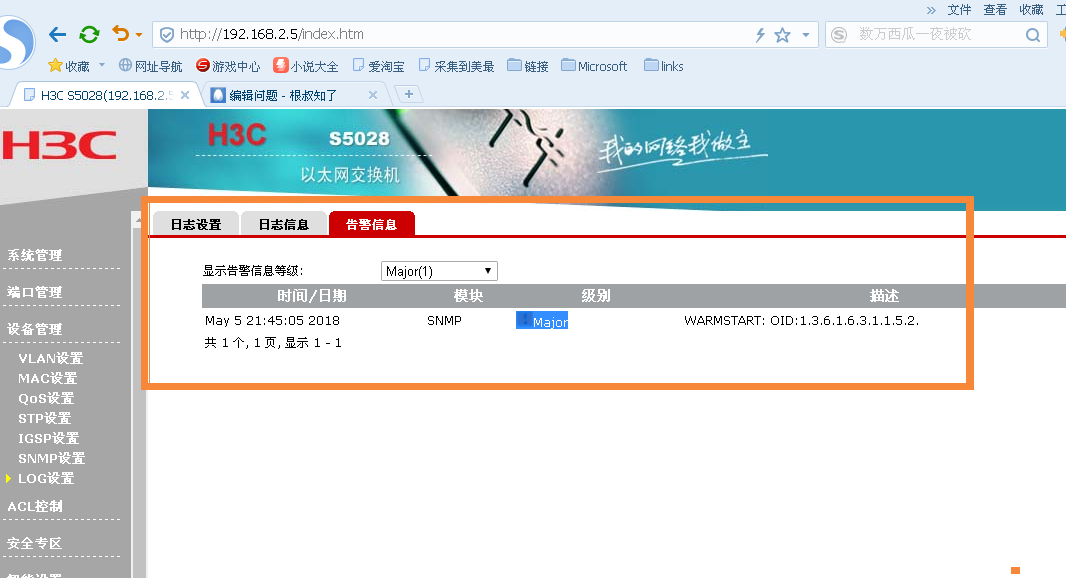Screen dimensions: 1066x578
Task: Click the WARMSTART OID description cell
Action: pos(802,320)
